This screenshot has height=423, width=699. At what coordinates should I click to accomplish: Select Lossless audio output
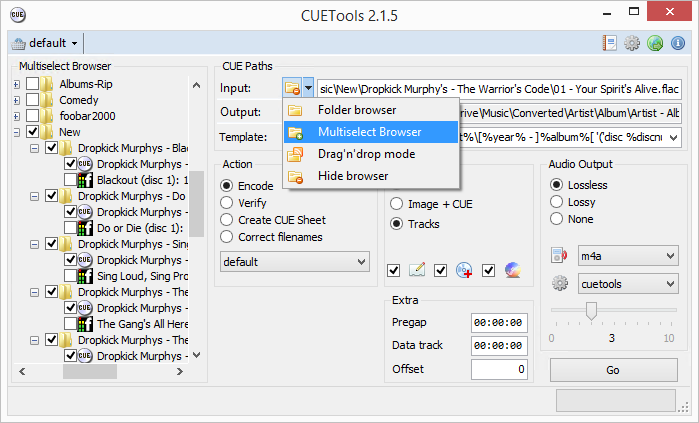point(579,185)
